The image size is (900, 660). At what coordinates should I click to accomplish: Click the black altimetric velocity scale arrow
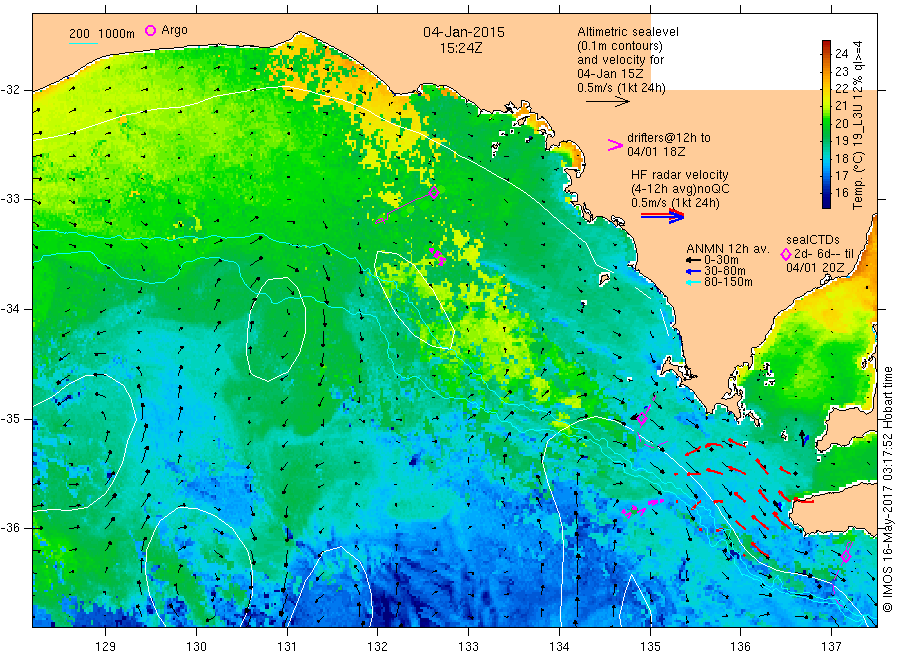pos(607,102)
